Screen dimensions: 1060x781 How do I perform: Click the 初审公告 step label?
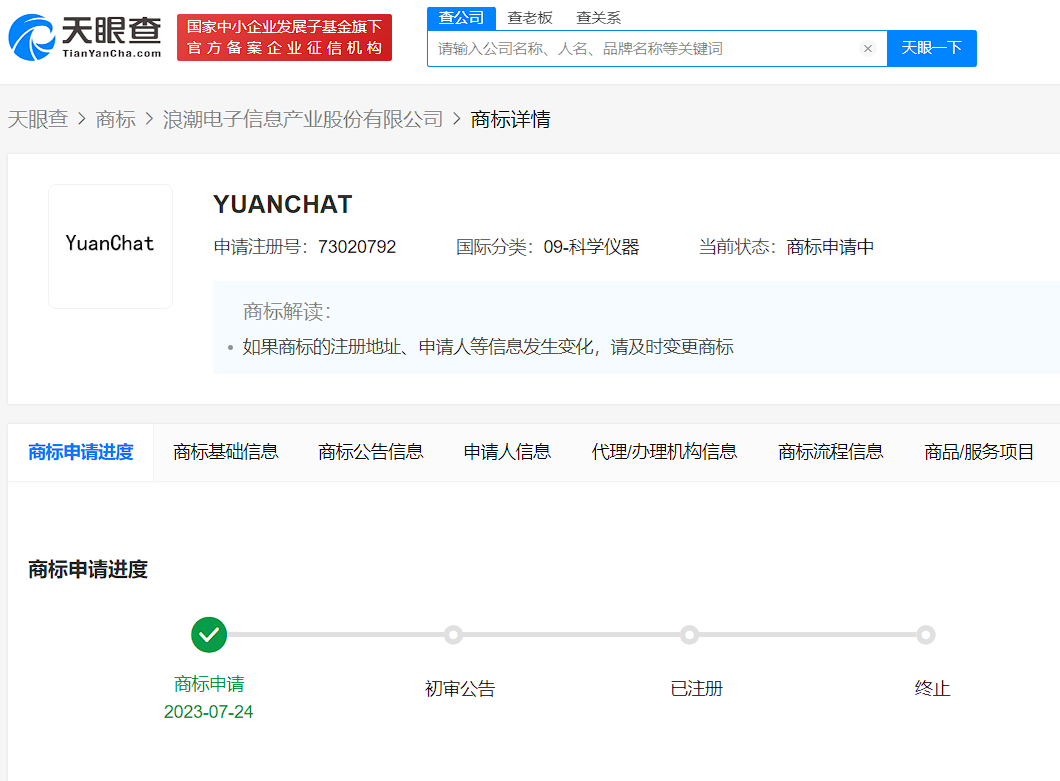(x=460, y=689)
